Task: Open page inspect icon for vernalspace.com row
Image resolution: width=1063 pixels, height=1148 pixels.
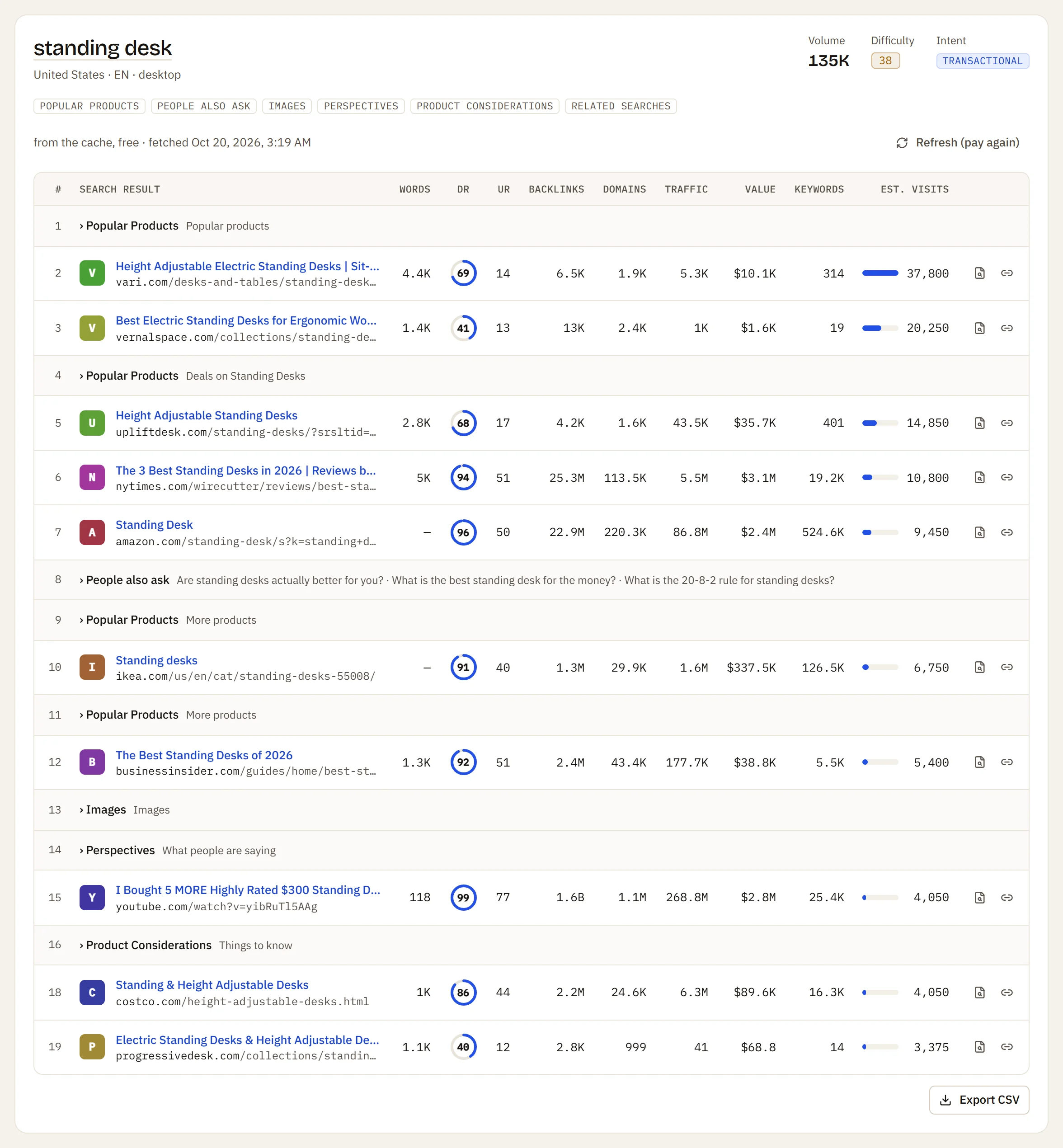Action: [x=979, y=328]
